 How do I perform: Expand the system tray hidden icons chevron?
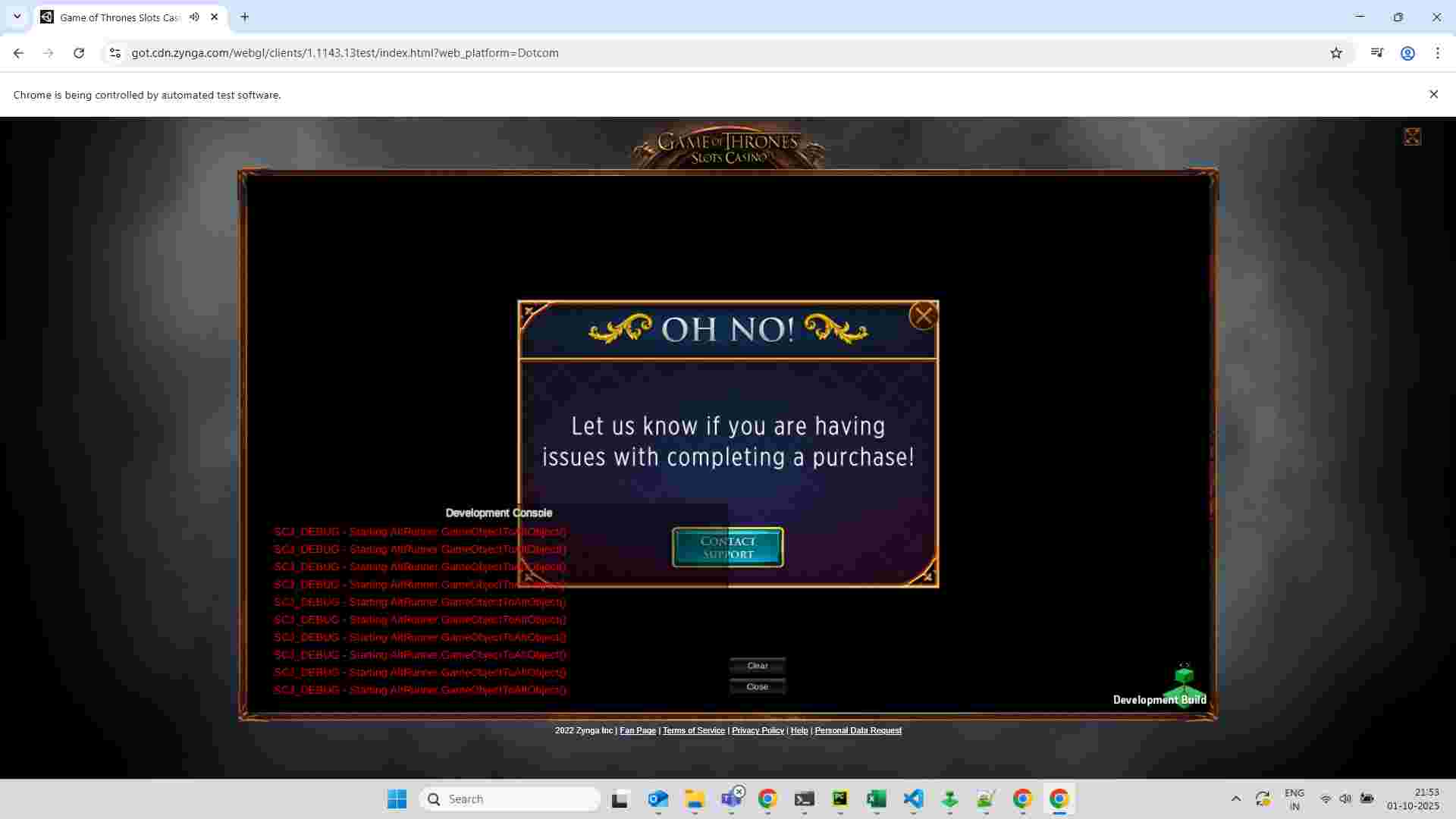(1235, 799)
